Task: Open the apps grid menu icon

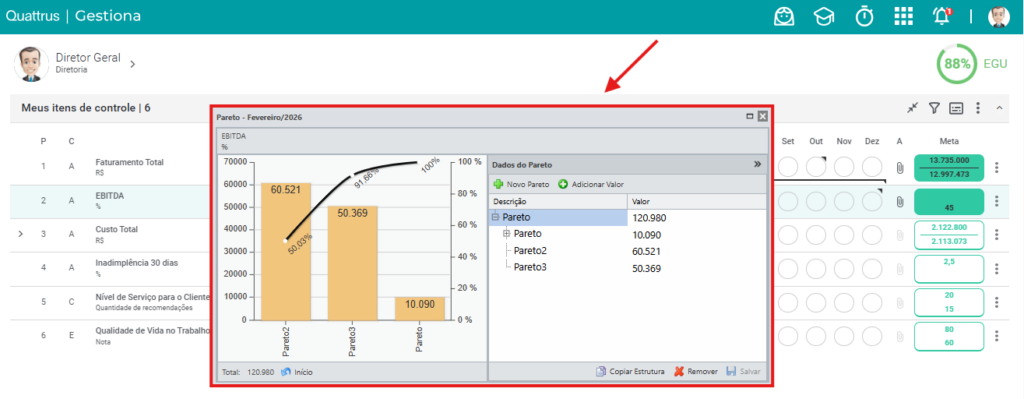Action: (x=903, y=16)
